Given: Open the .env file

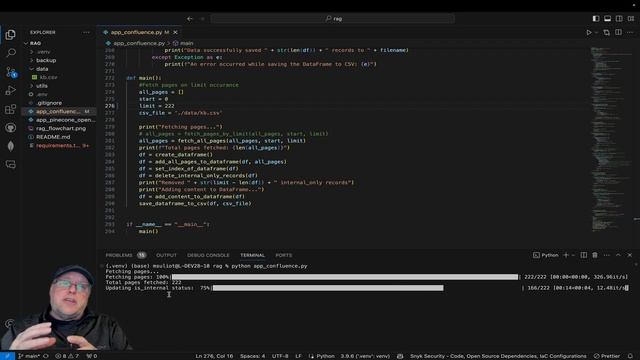Looking at the screenshot, I should (42, 94).
